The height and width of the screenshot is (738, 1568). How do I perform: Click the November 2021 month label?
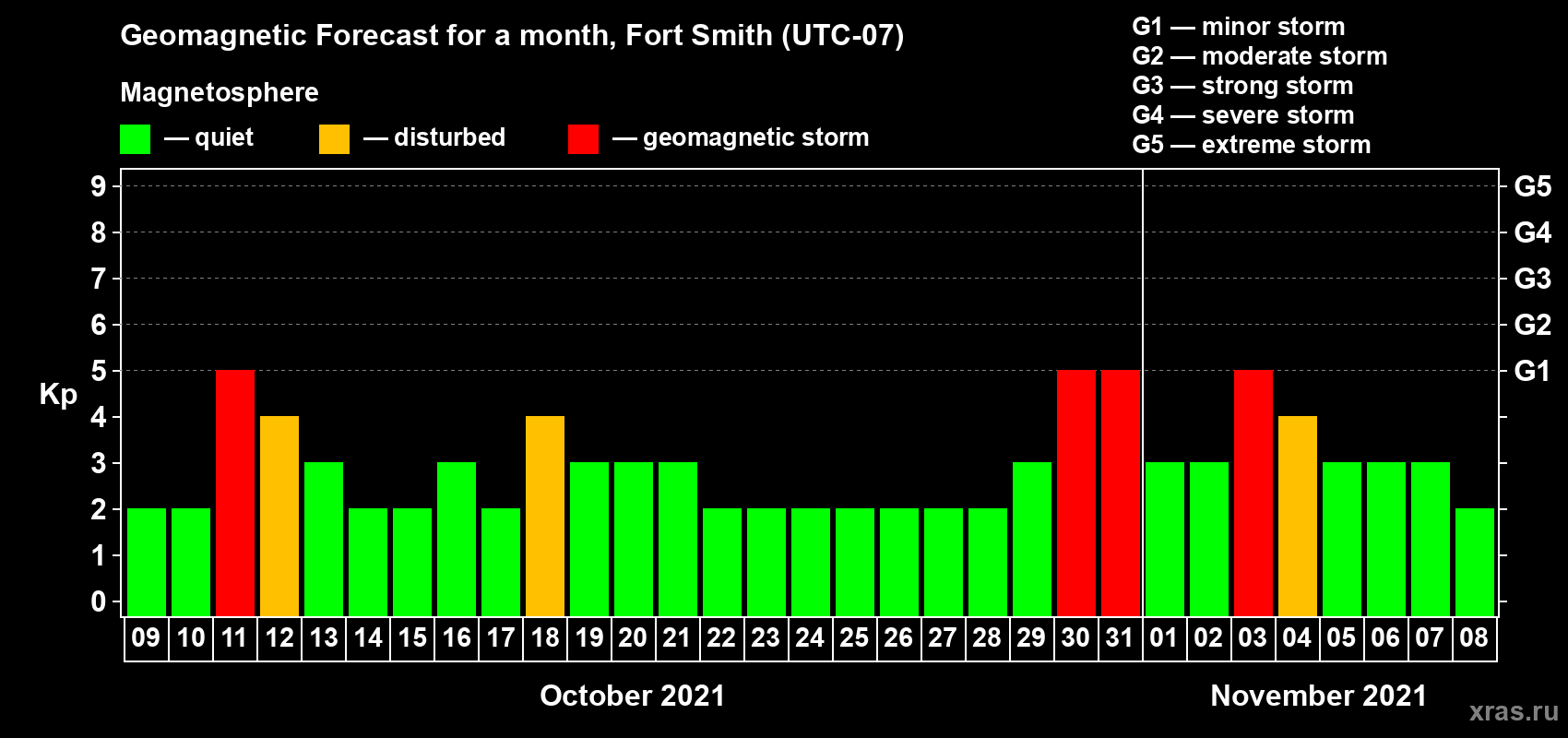coord(1319,696)
